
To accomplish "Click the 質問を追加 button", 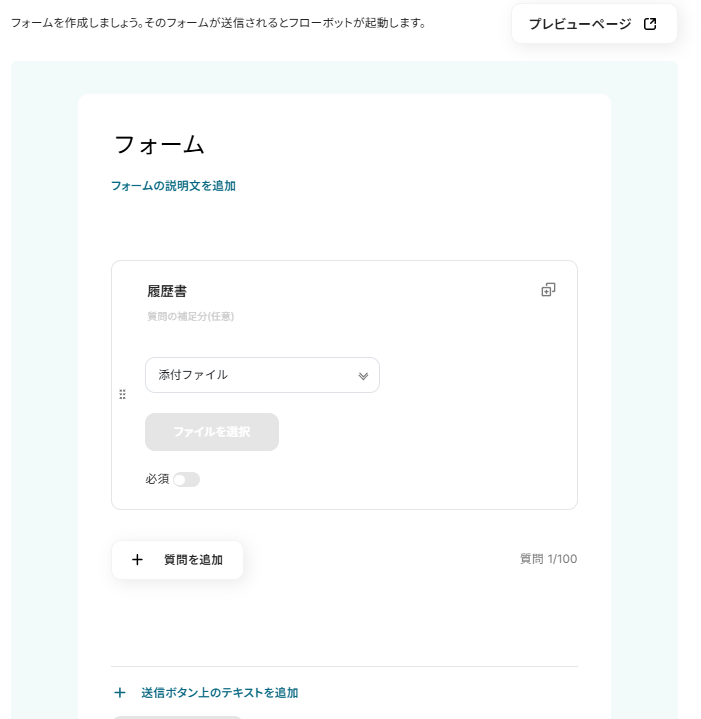I will pos(177,560).
